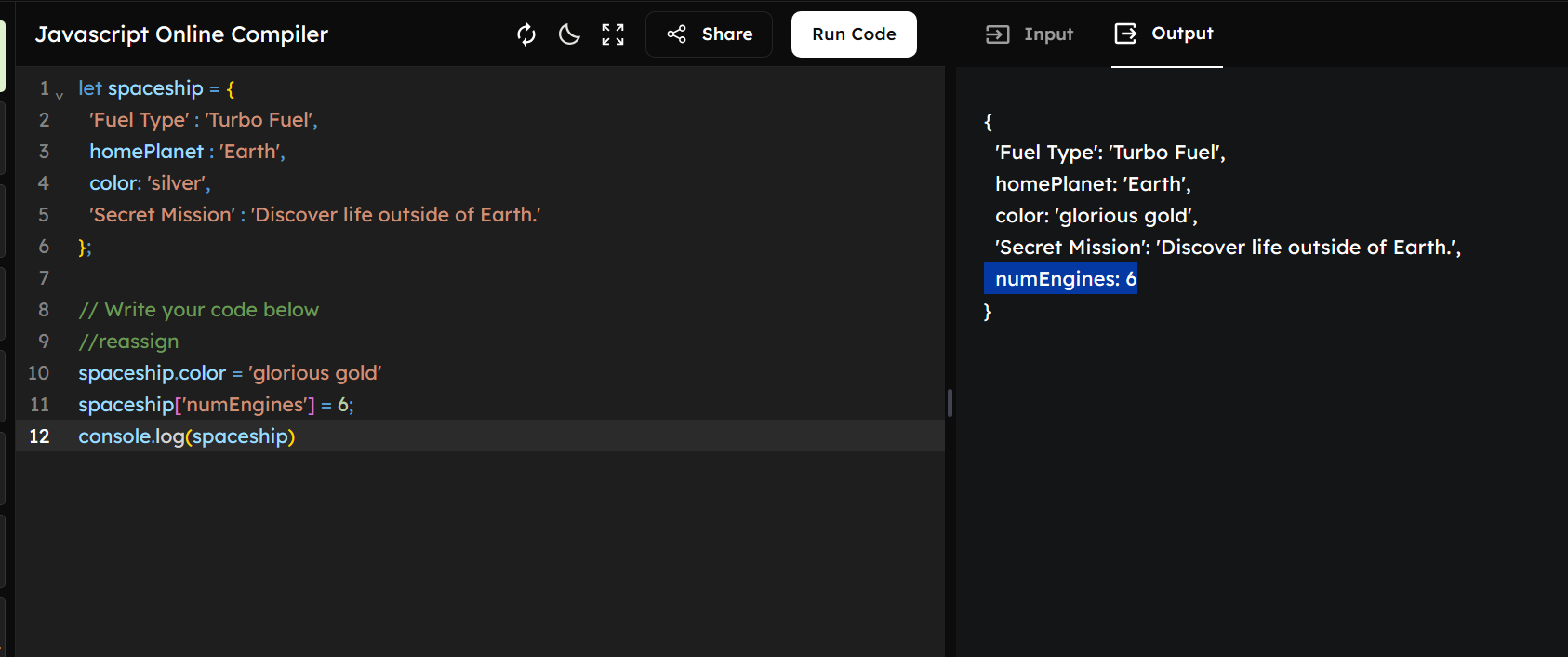Click the Share button
This screenshot has width=1568, height=657.
(x=710, y=34)
